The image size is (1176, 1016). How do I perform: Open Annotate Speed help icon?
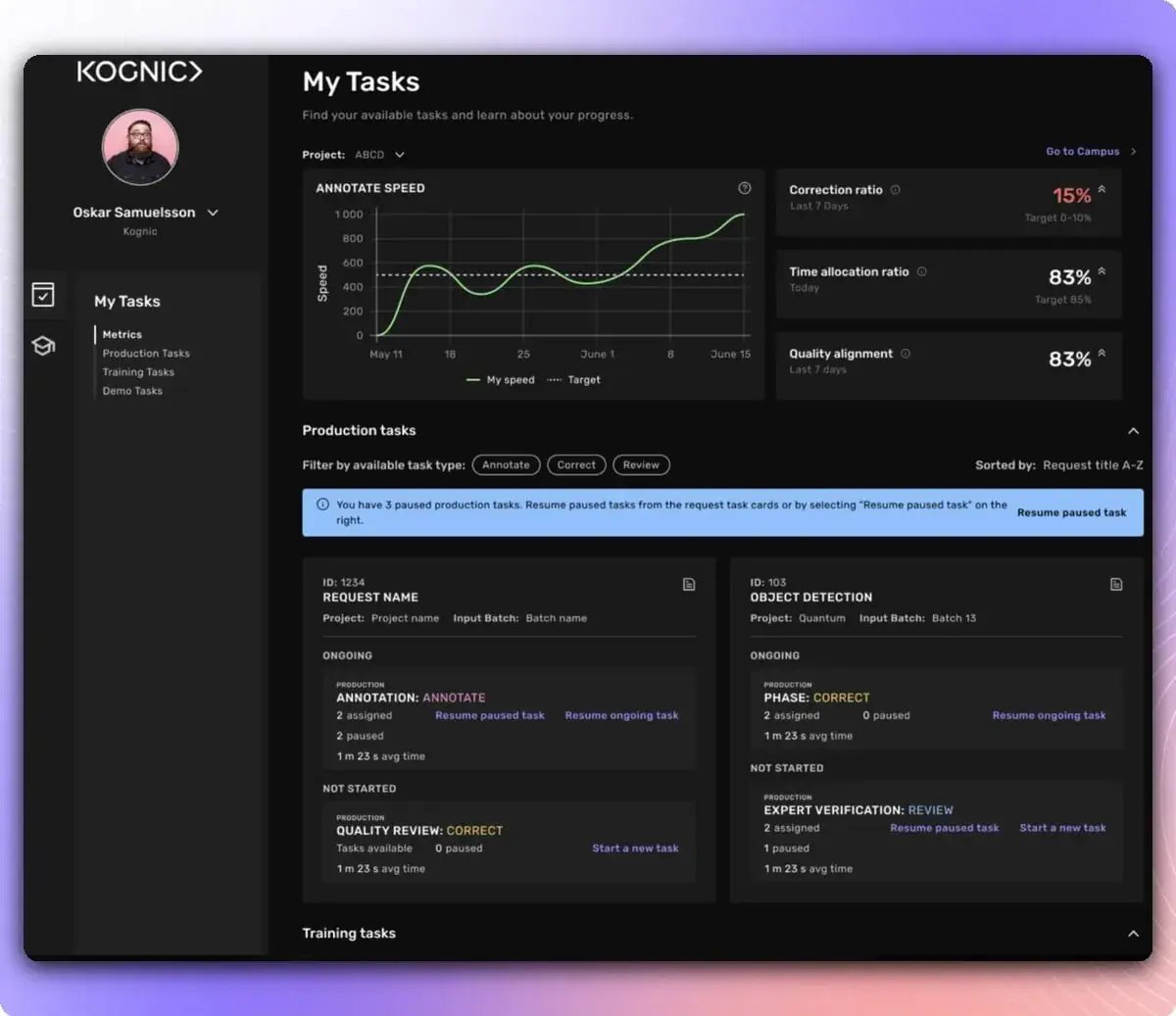745,188
